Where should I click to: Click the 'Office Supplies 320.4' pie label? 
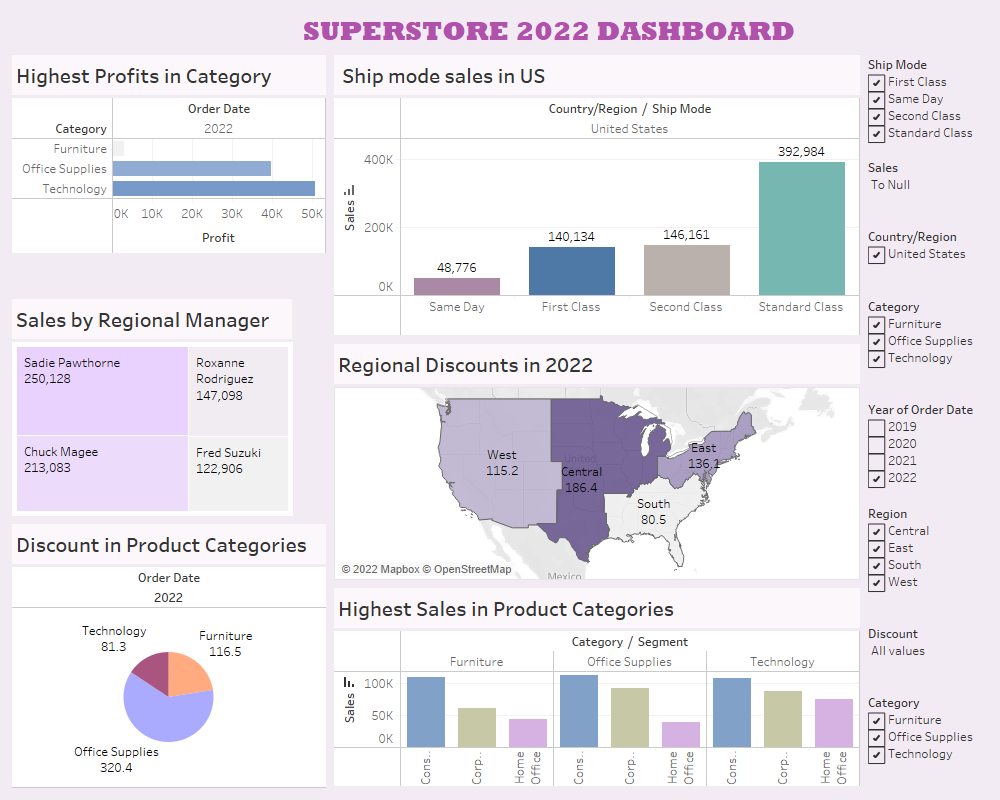tap(116, 760)
